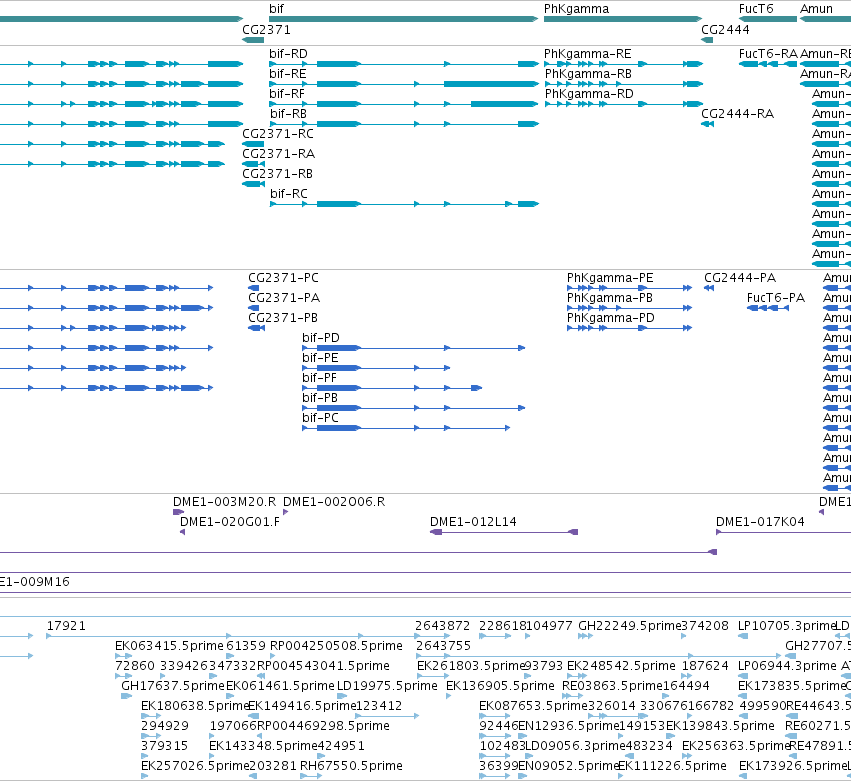Click CG2371-RB transcript label

277,174
